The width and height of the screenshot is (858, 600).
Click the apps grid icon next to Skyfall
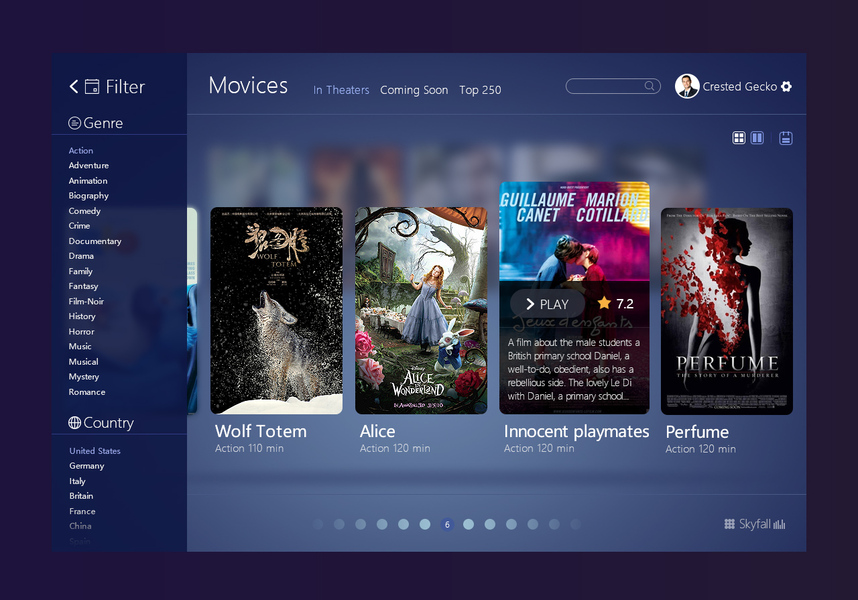pos(729,524)
